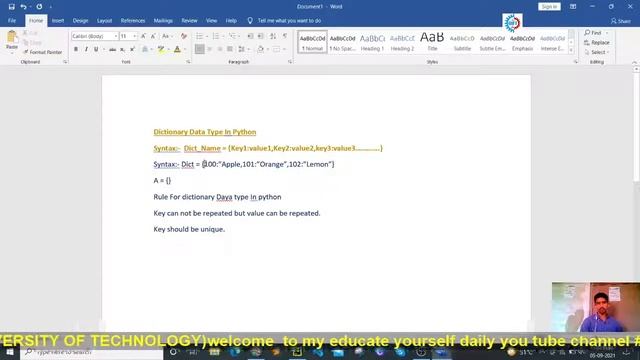Screen dimensions: 640x360
Task: Switch to the References tab
Action: pos(133,20)
